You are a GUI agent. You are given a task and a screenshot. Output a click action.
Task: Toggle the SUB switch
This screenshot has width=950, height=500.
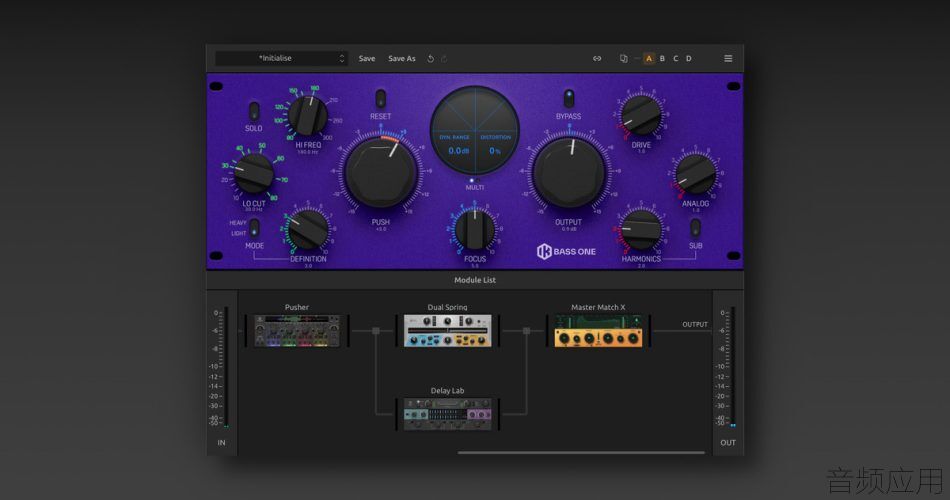point(696,228)
